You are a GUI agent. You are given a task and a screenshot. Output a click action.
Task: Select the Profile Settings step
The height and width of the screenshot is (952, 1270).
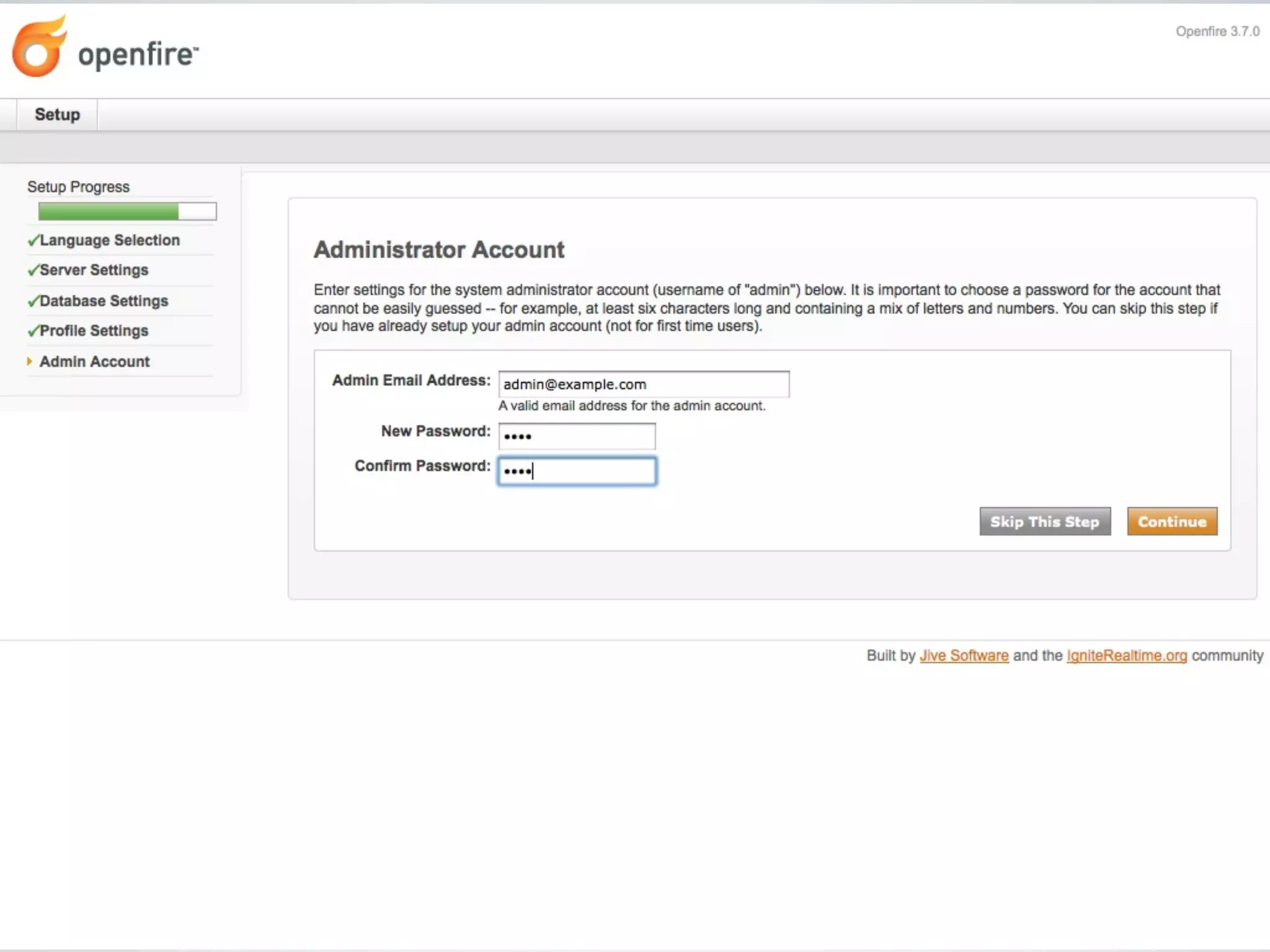click(94, 331)
